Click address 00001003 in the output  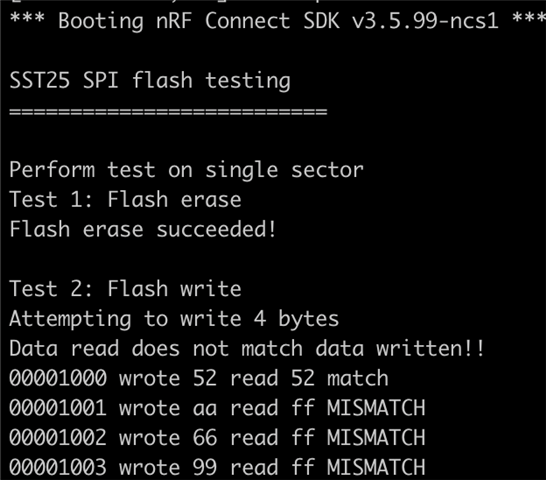pyautogui.click(x=58, y=467)
